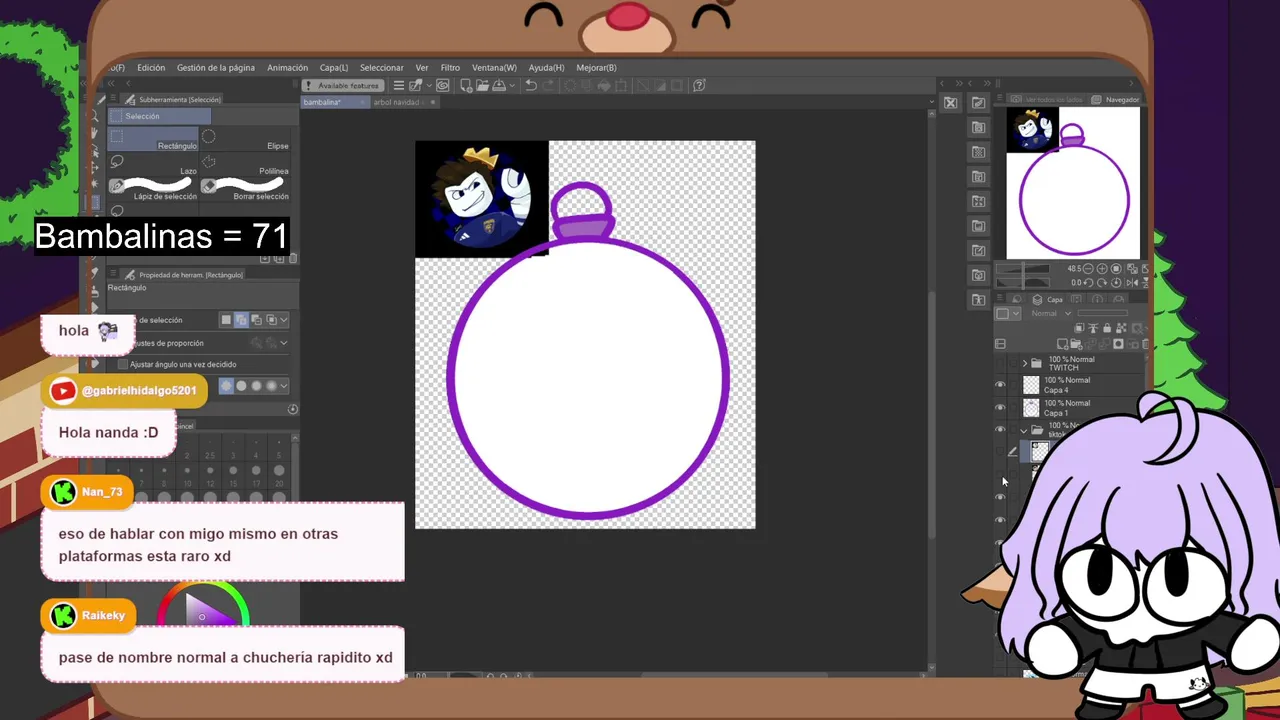The width and height of the screenshot is (1280, 720).
Task: Adjust the Navigator rotation slider
Action: tap(1022, 283)
